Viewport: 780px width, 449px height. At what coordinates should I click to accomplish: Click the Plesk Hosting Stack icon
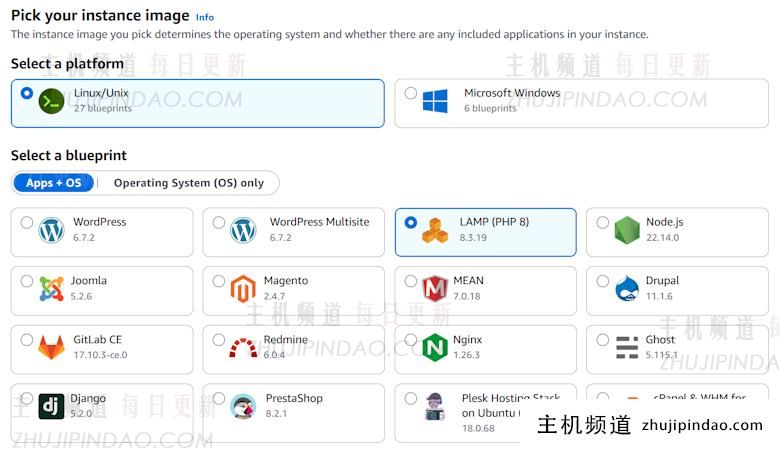(x=435, y=407)
